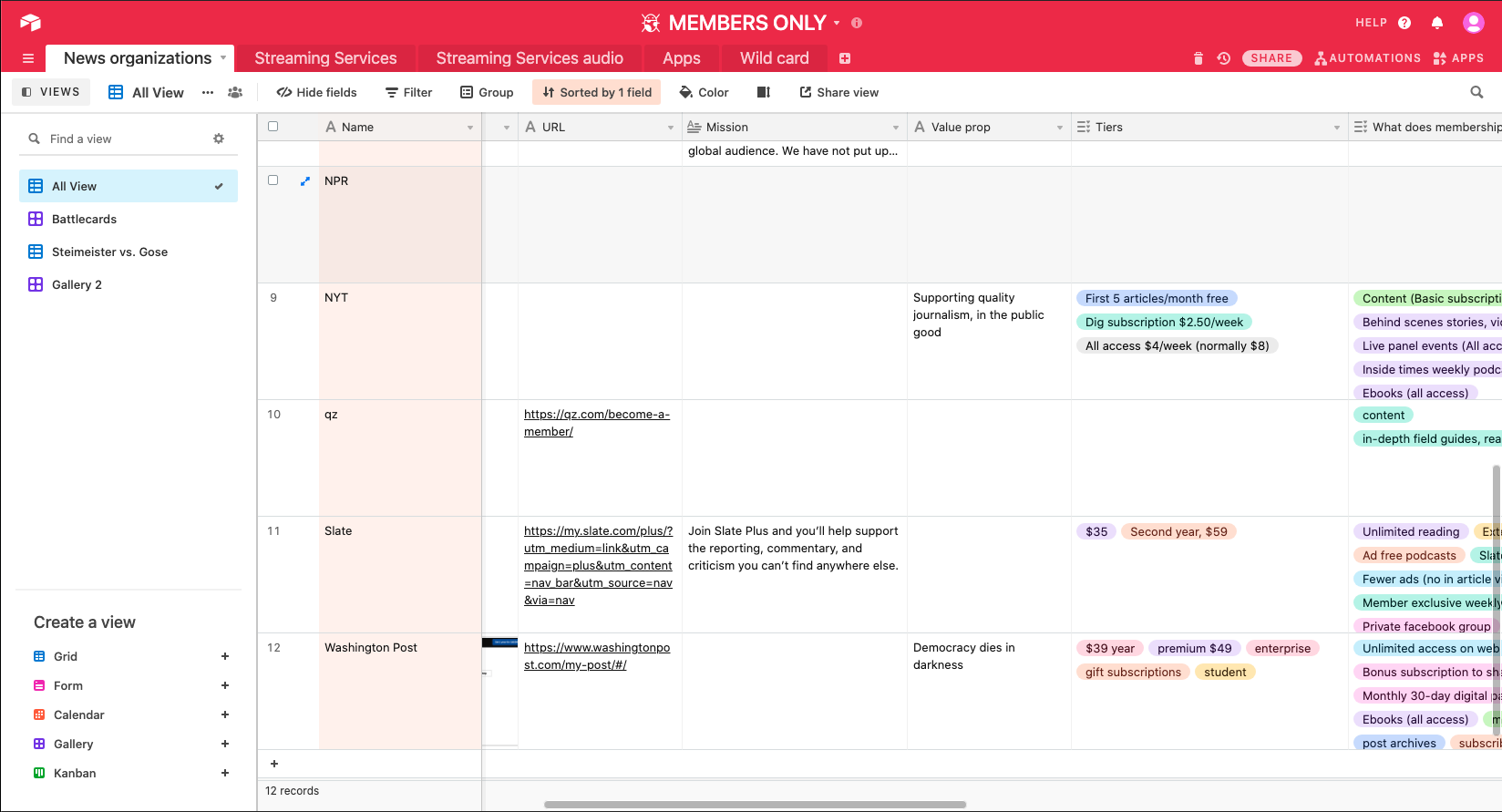The image size is (1502, 812).
Task: Open Automations panel
Action: pyautogui.click(x=1367, y=58)
